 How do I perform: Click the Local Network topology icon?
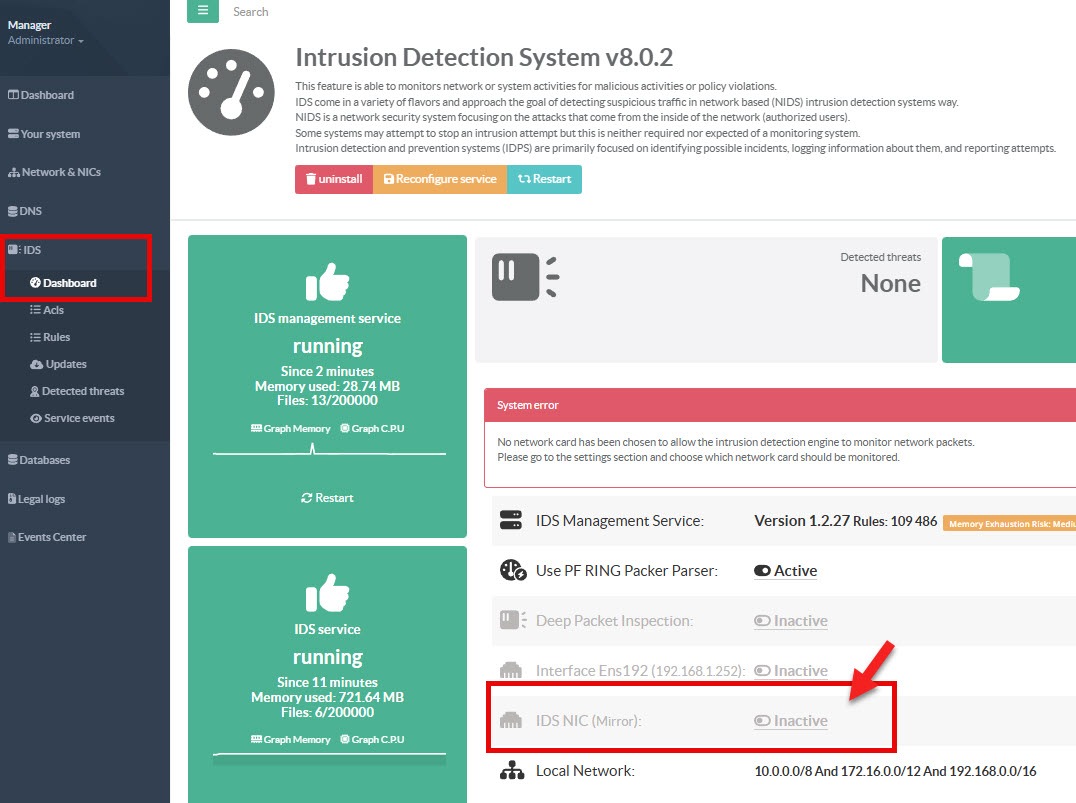(x=512, y=771)
